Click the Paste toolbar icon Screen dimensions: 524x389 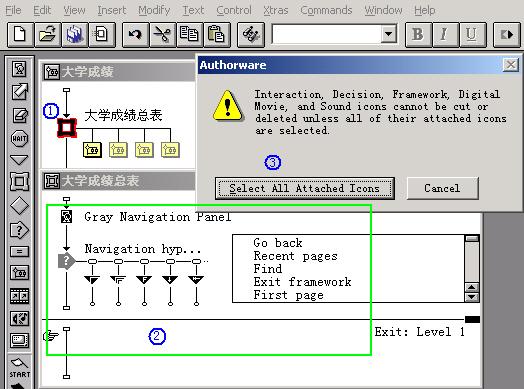tap(217, 34)
